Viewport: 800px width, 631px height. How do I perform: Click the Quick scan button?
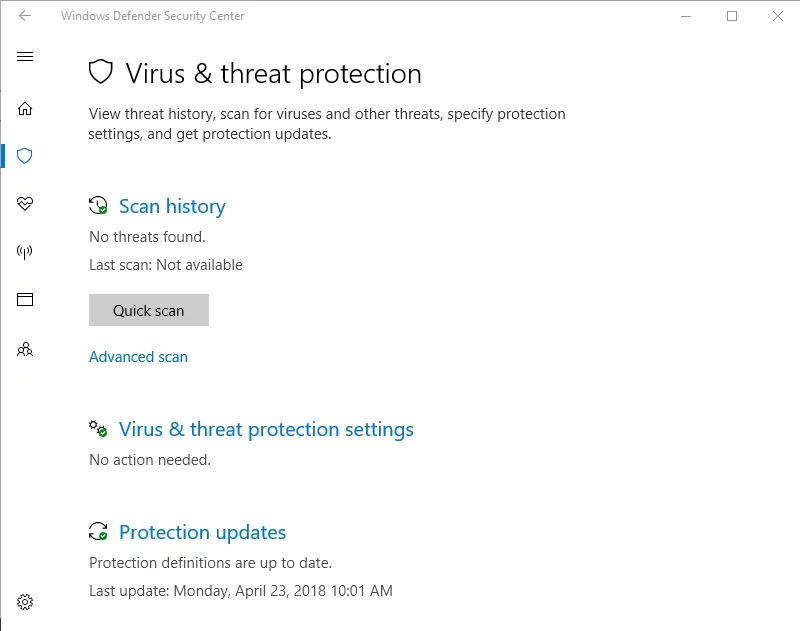148,310
